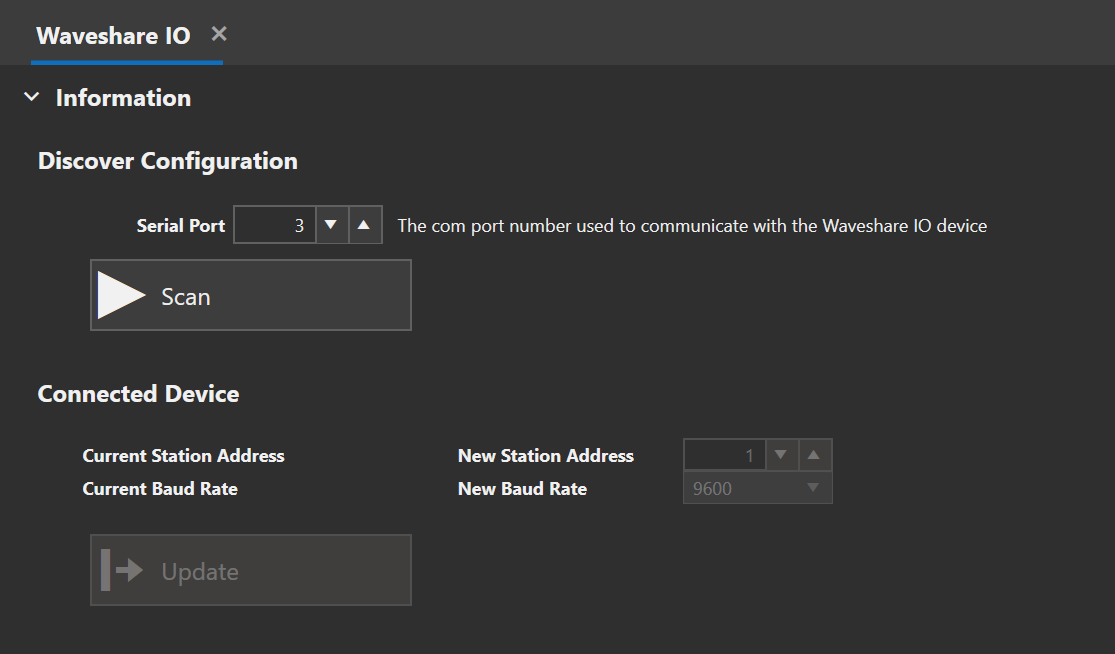
Task: Click the Discover Configuration heading
Action: pyautogui.click(x=168, y=161)
